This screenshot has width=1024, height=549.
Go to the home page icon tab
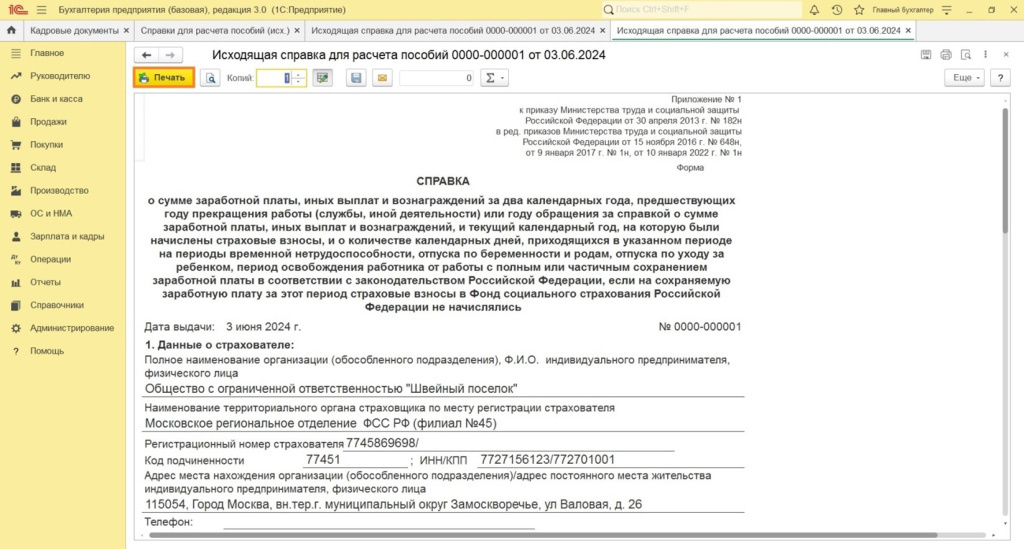pos(11,31)
